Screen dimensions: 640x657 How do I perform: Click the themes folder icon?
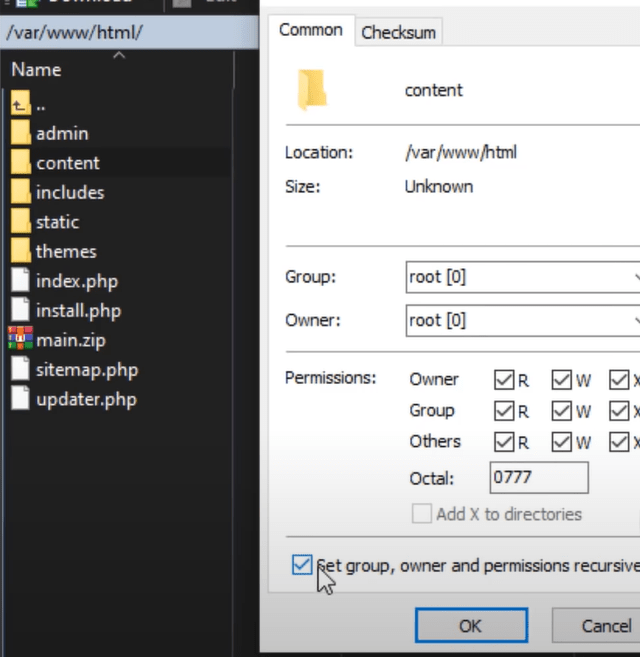(21, 251)
